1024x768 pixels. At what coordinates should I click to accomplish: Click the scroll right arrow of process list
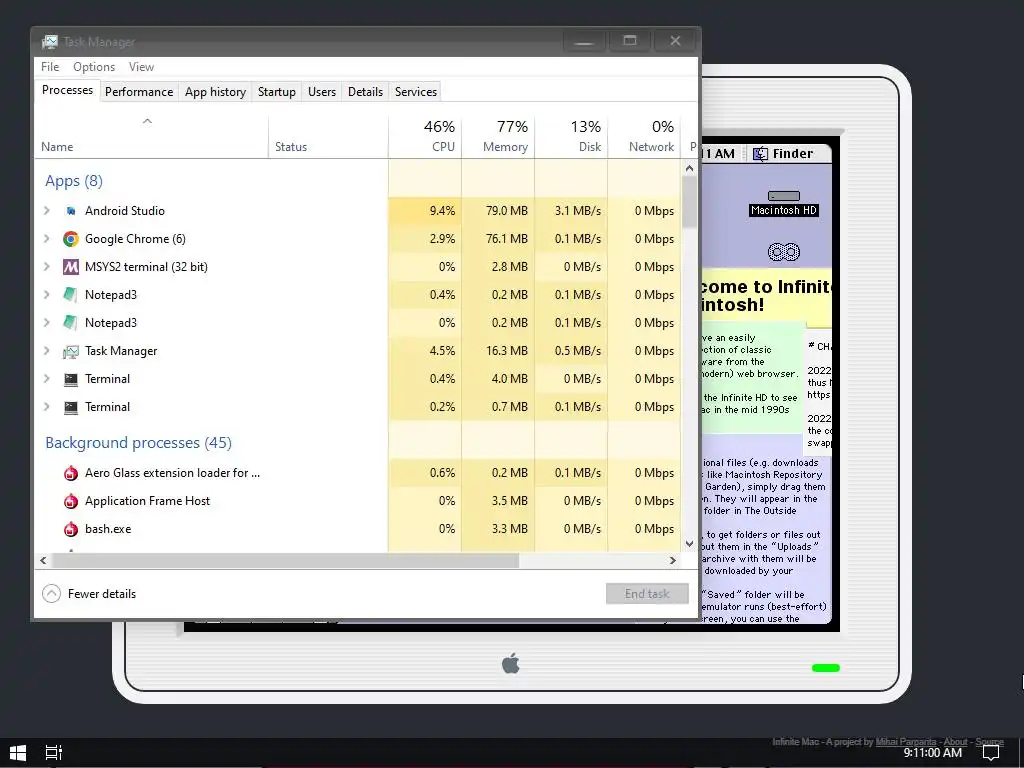point(673,560)
